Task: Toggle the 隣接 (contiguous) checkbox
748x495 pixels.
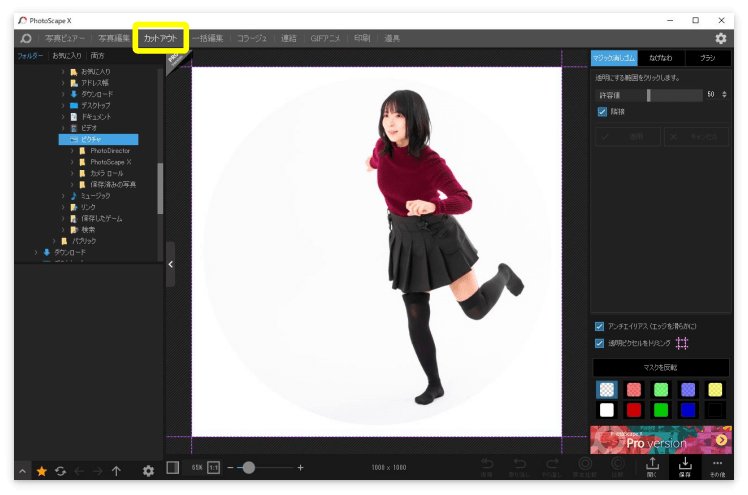Action: 602,112
